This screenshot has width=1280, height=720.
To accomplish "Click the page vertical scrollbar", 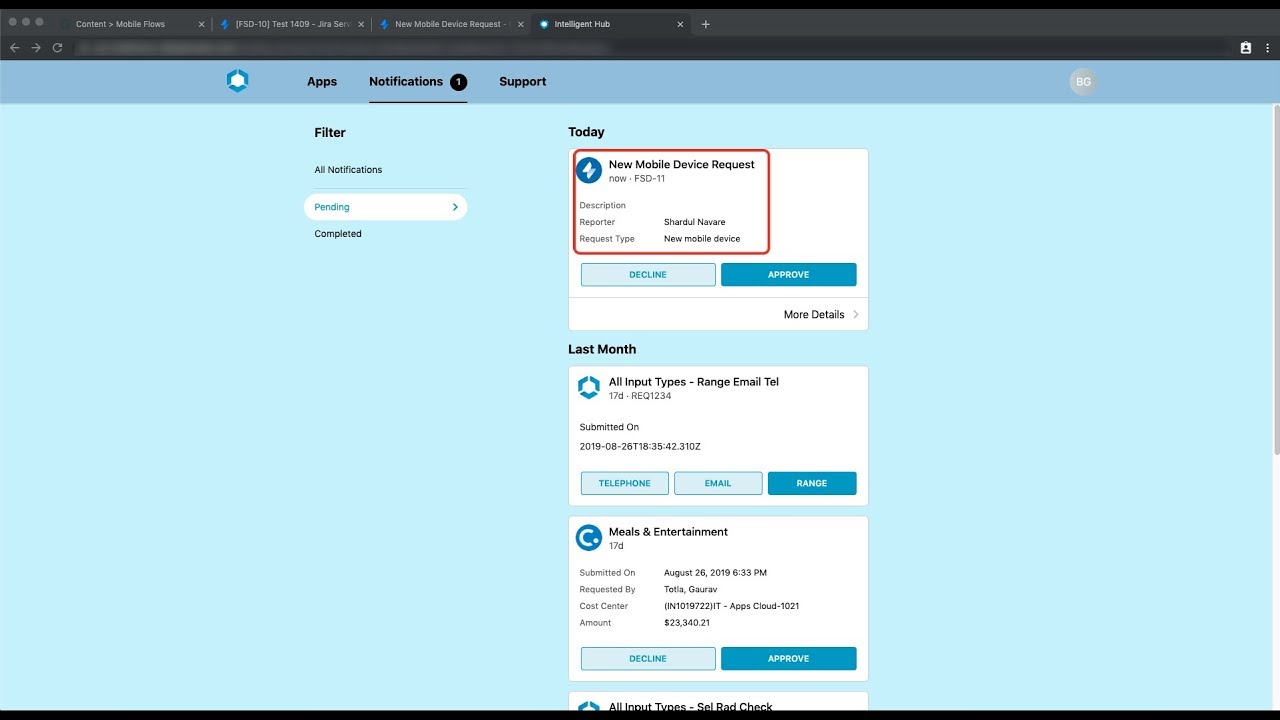I will [x=1273, y=280].
